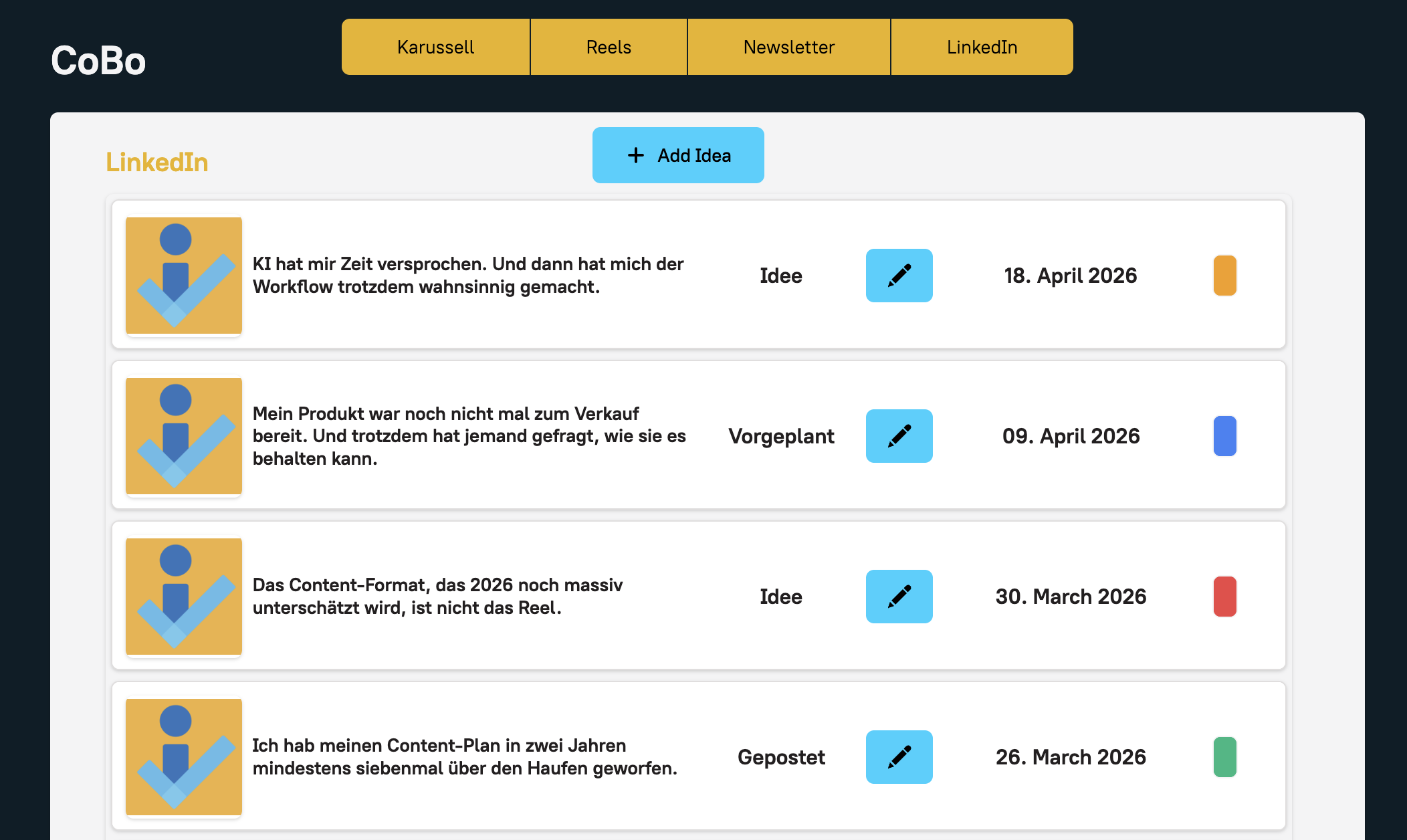The width and height of the screenshot is (1407, 840).
Task: Click thumbnail image of KI Workflow post
Action: (184, 276)
